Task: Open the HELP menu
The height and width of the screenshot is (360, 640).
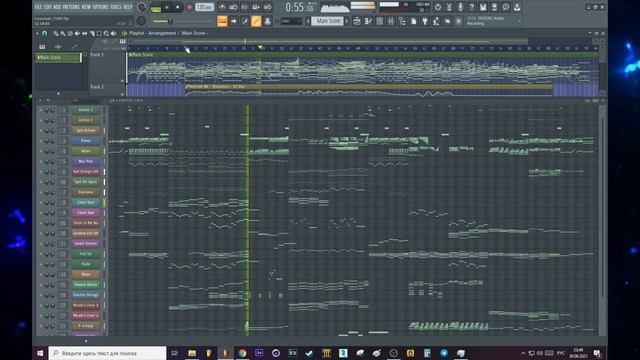Action: (128, 7)
